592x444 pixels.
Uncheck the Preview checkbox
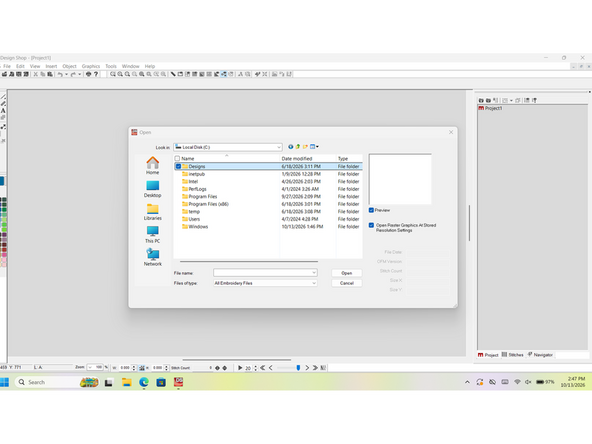point(371,210)
